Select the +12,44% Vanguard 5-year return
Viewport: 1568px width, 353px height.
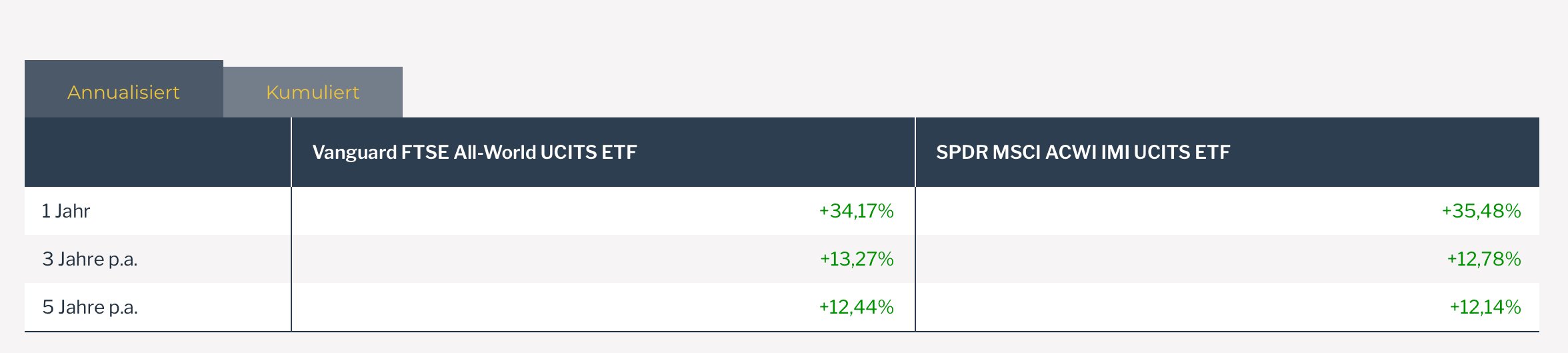point(856,307)
